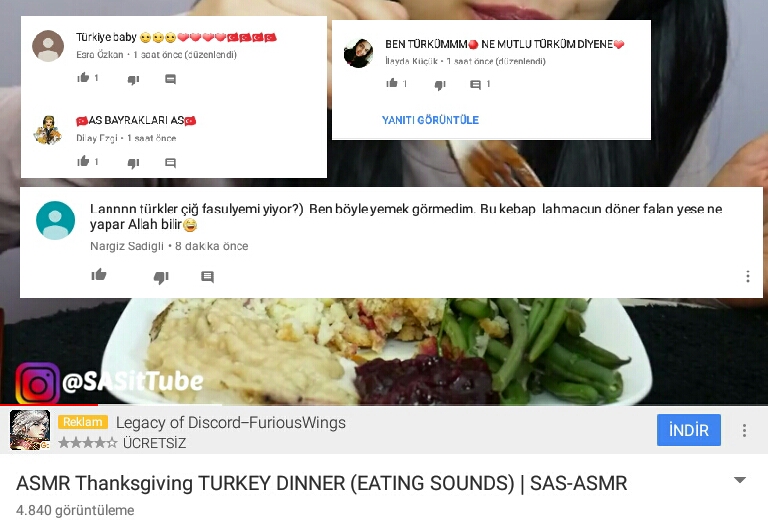The width and height of the screenshot is (768, 524).
Task: Open the ad's three-dot options menu
Action: pos(744,430)
